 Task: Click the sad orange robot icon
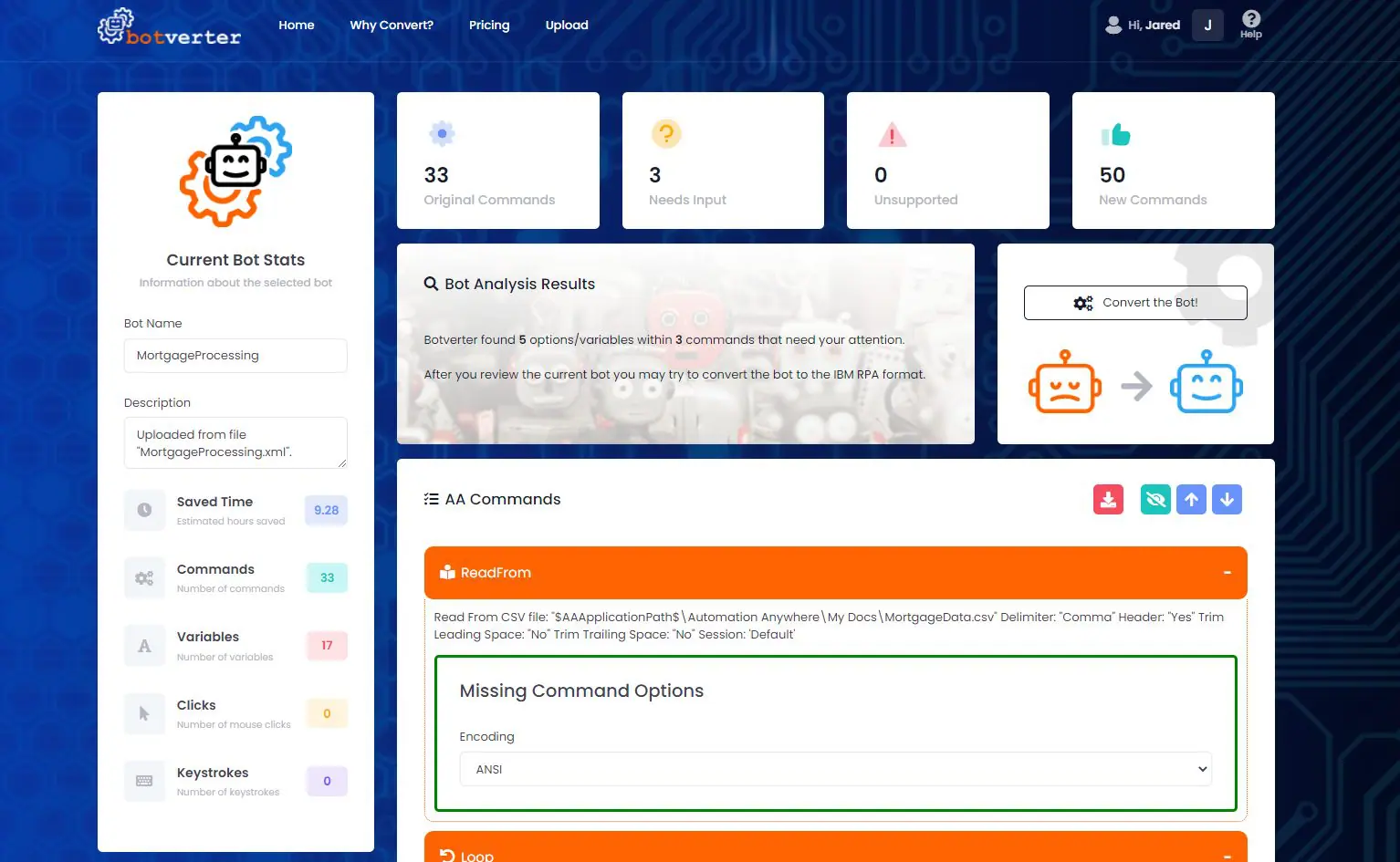pos(1065,382)
